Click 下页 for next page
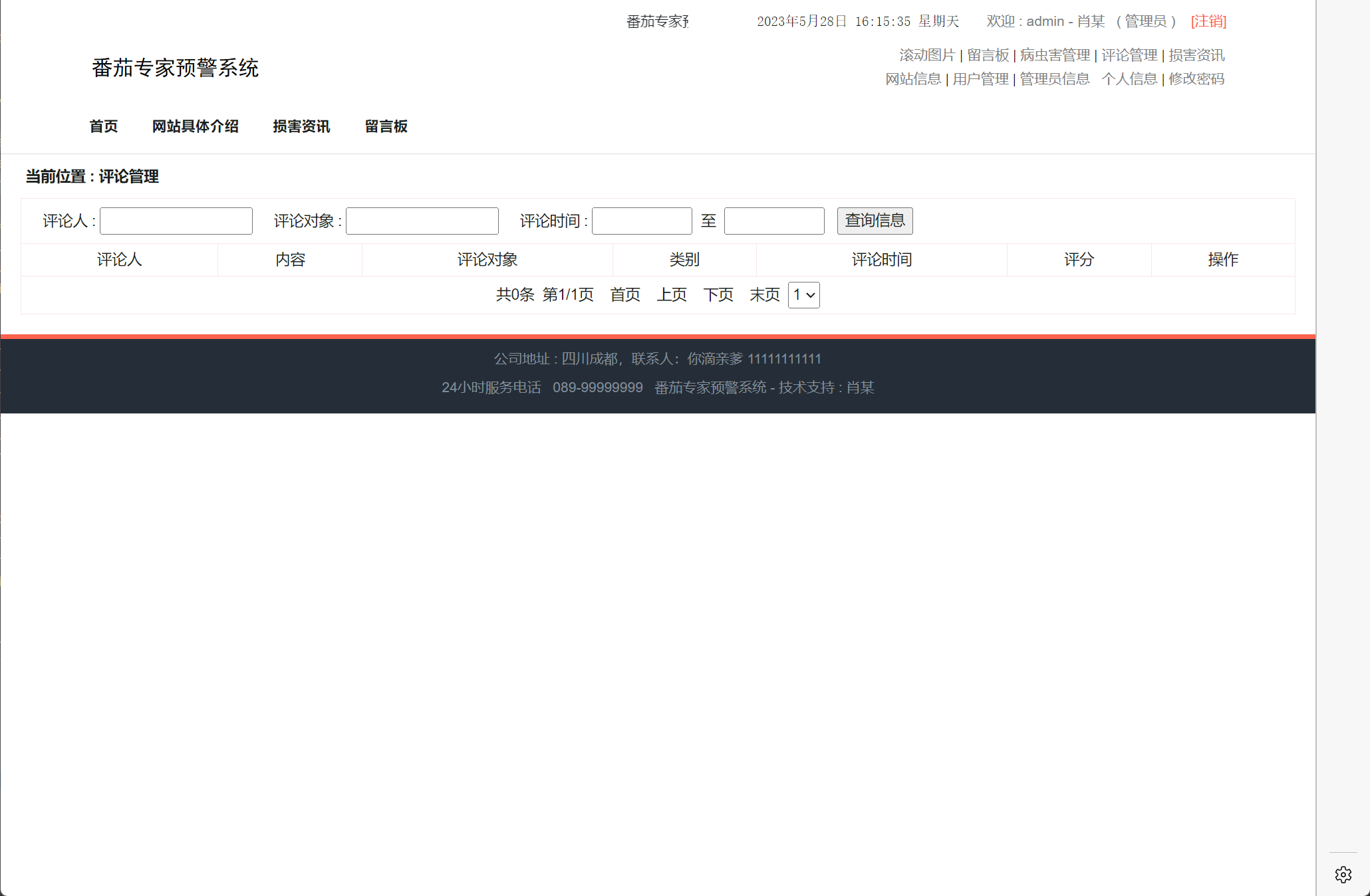 click(x=718, y=295)
